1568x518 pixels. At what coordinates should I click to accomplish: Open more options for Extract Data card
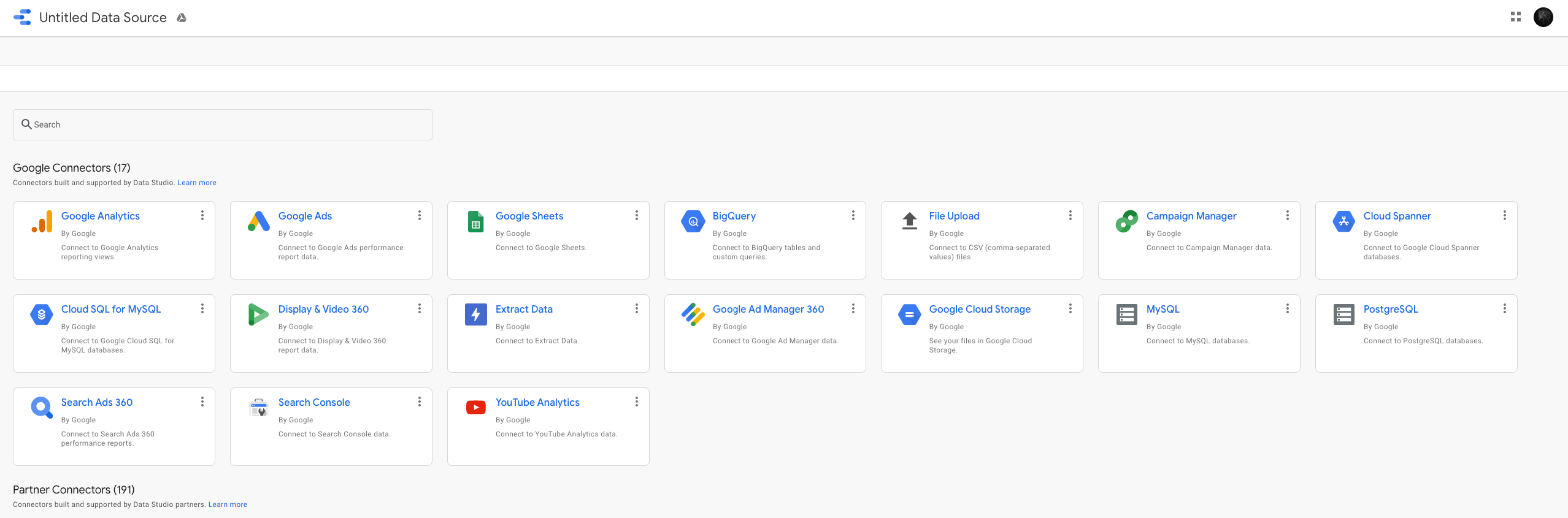point(637,309)
